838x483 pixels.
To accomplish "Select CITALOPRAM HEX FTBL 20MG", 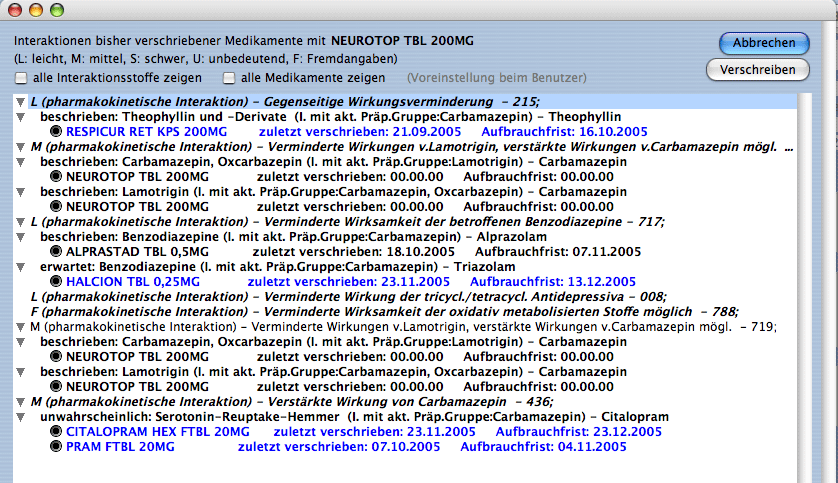I will [x=158, y=432].
